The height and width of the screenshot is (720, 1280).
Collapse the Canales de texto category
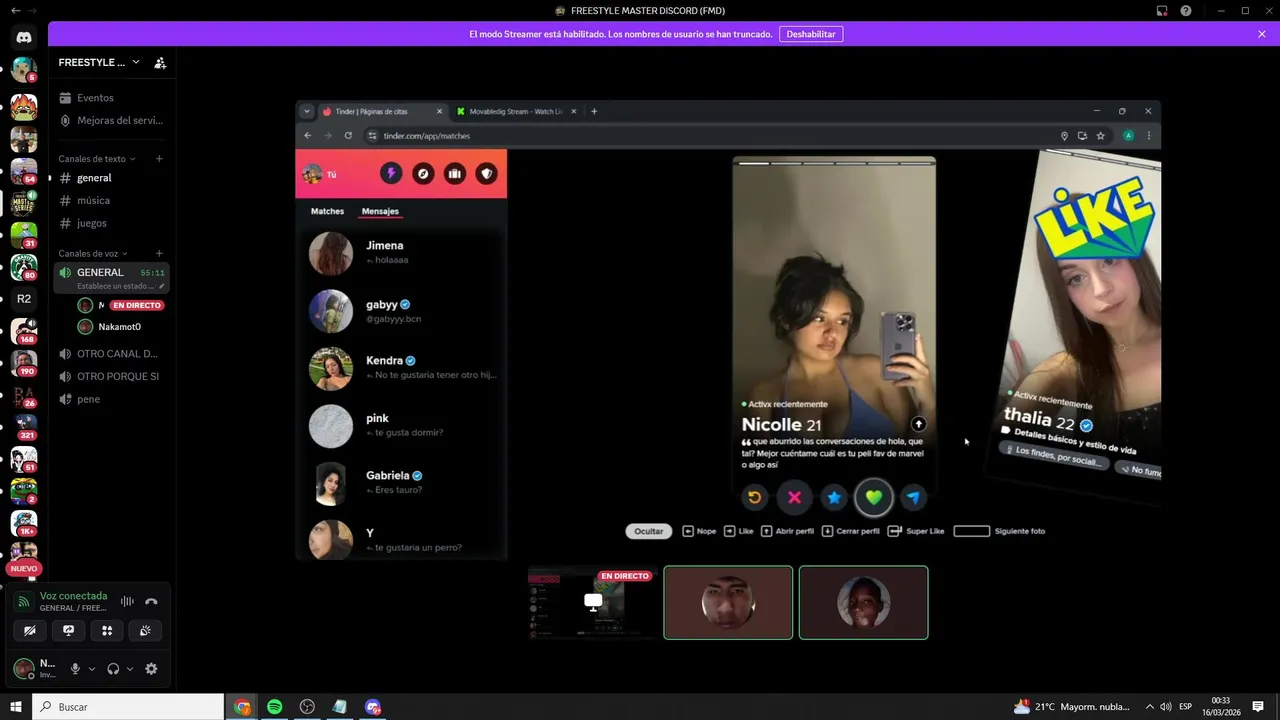point(97,159)
